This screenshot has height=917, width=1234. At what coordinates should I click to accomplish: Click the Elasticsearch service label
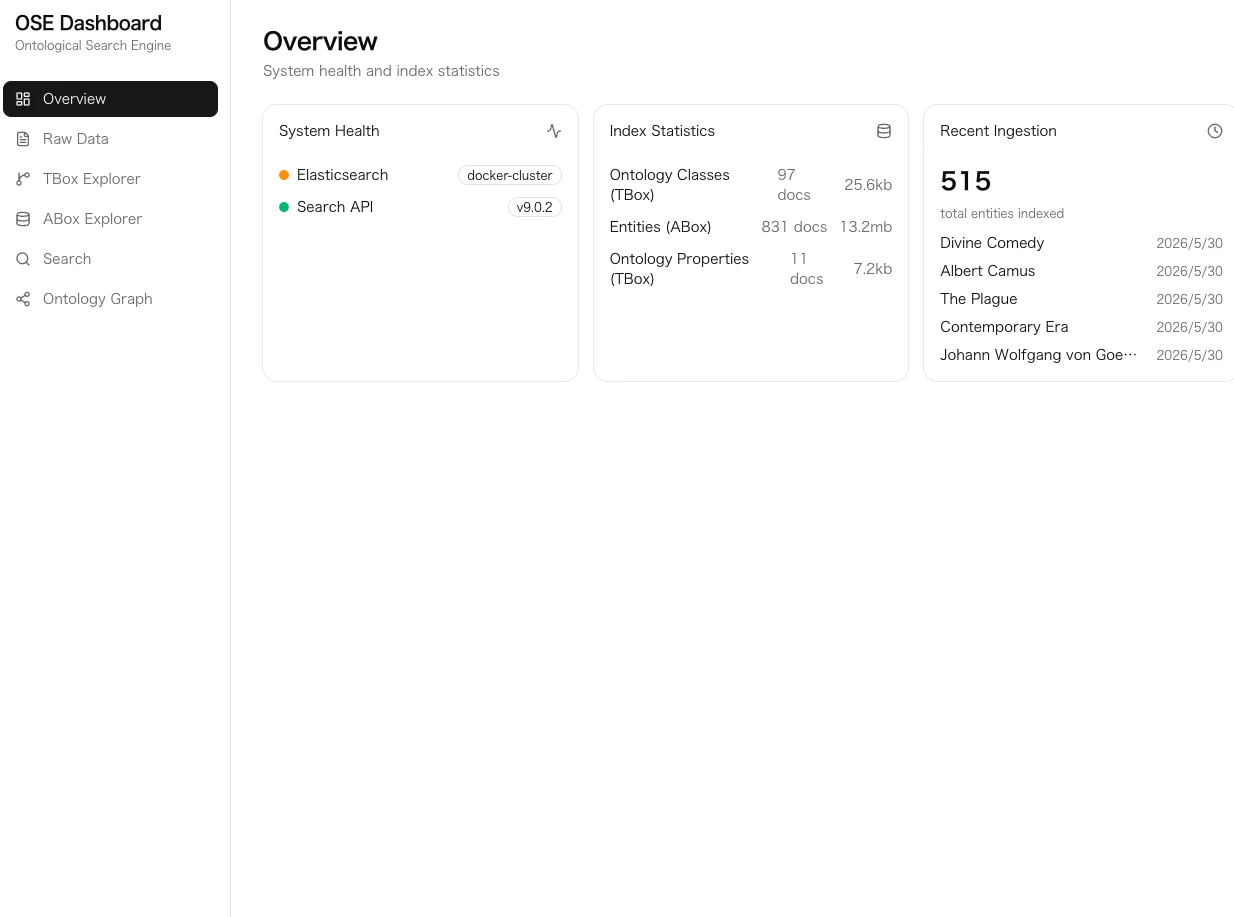[342, 175]
